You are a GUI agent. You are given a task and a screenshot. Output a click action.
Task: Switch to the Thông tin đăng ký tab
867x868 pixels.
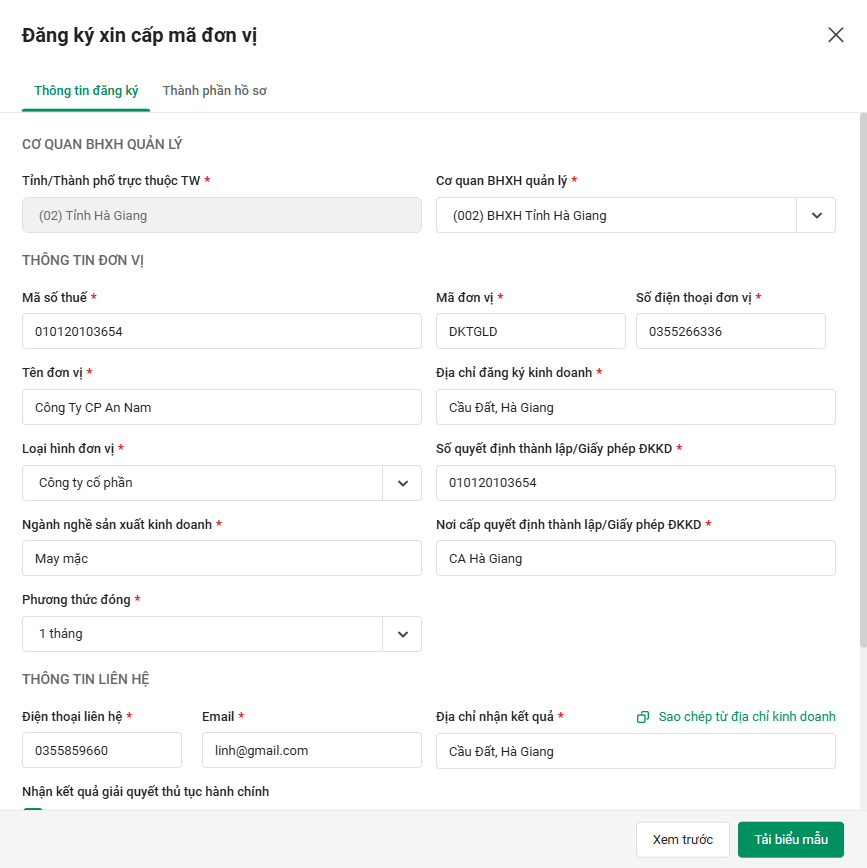click(x=86, y=91)
